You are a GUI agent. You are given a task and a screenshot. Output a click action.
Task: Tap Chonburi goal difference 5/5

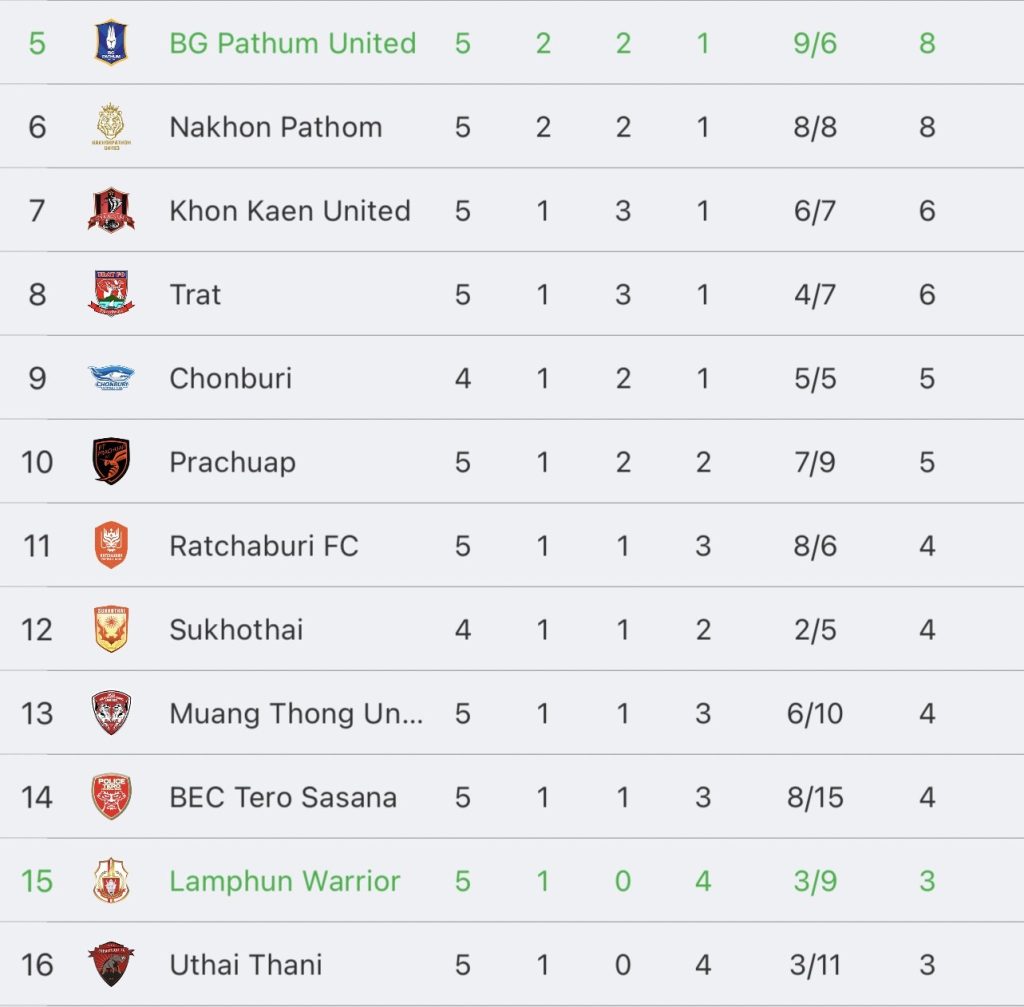[815, 378]
